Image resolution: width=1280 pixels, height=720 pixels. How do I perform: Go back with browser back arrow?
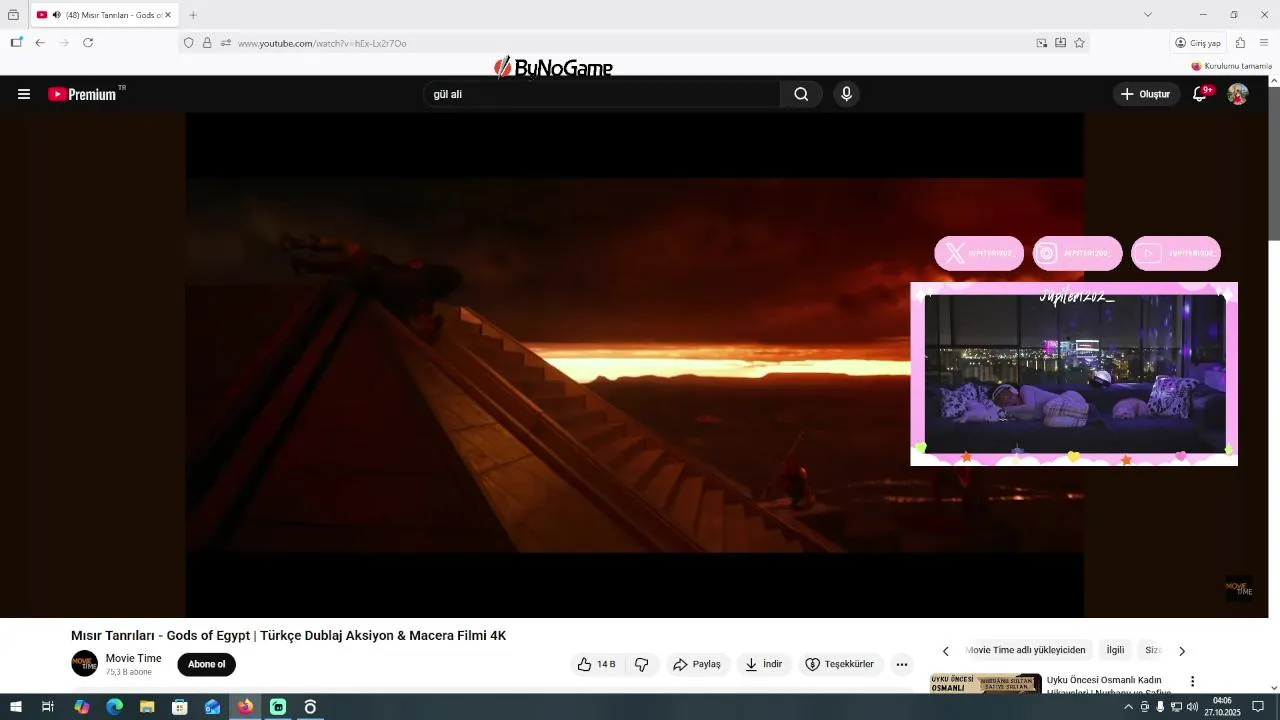(x=40, y=43)
